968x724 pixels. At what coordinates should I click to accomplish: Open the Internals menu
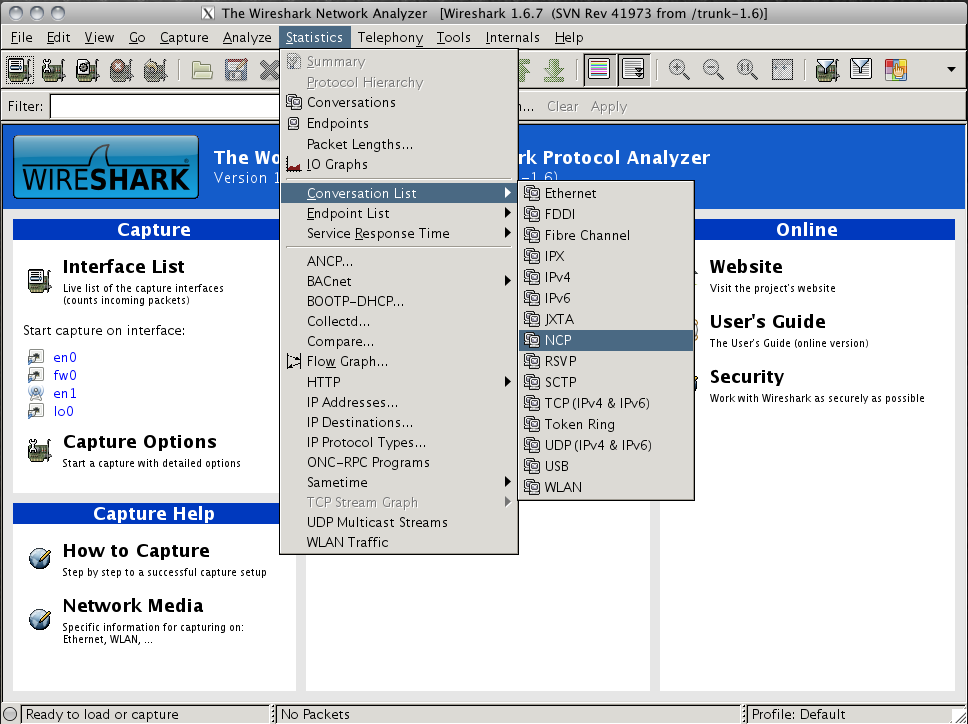point(512,38)
